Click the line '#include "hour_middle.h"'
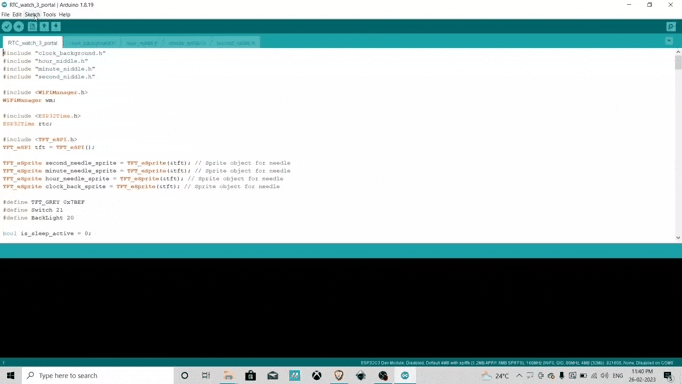This screenshot has width=682, height=384. 46,61
